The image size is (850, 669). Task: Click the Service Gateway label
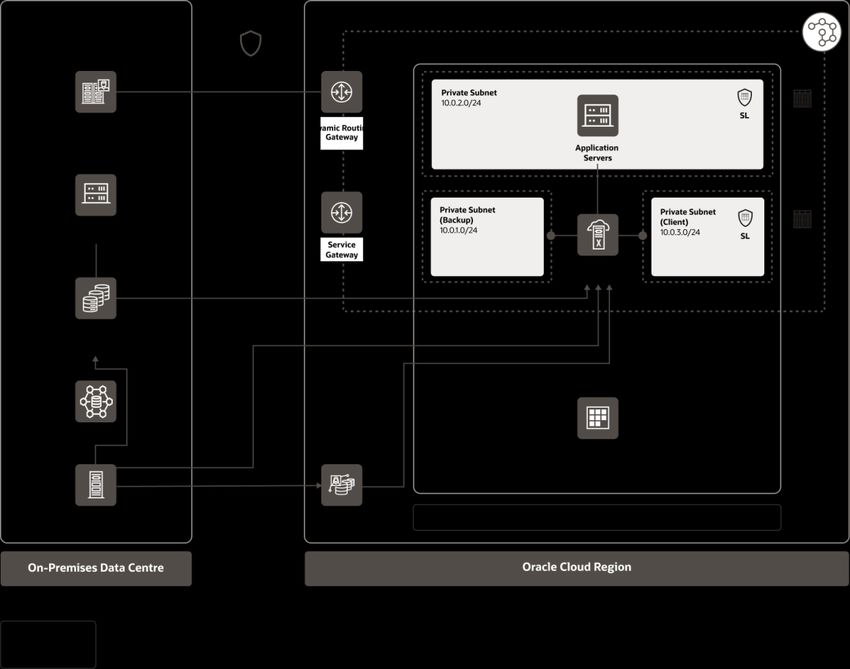(342, 249)
